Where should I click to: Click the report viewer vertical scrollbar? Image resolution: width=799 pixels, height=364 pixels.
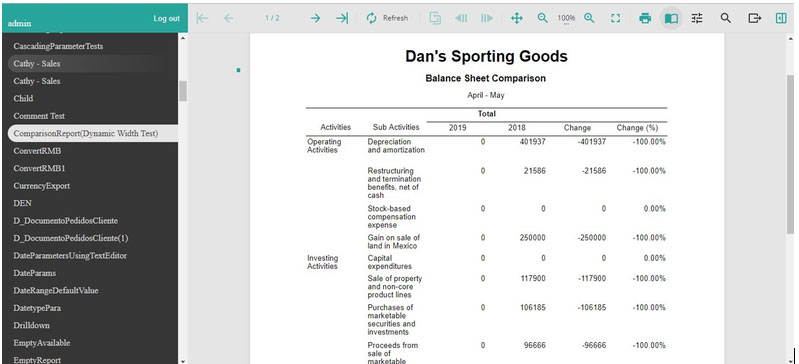pyautogui.click(x=790, y=153)
